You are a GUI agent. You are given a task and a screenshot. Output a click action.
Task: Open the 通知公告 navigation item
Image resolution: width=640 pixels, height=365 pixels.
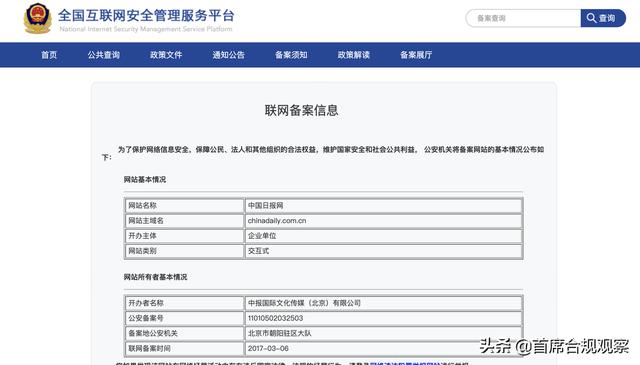[229, 55]
